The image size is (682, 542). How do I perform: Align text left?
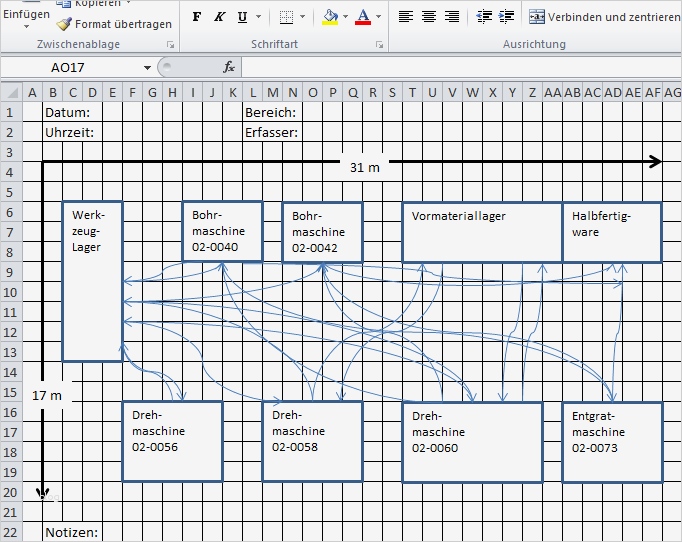(x=406, y=17)
